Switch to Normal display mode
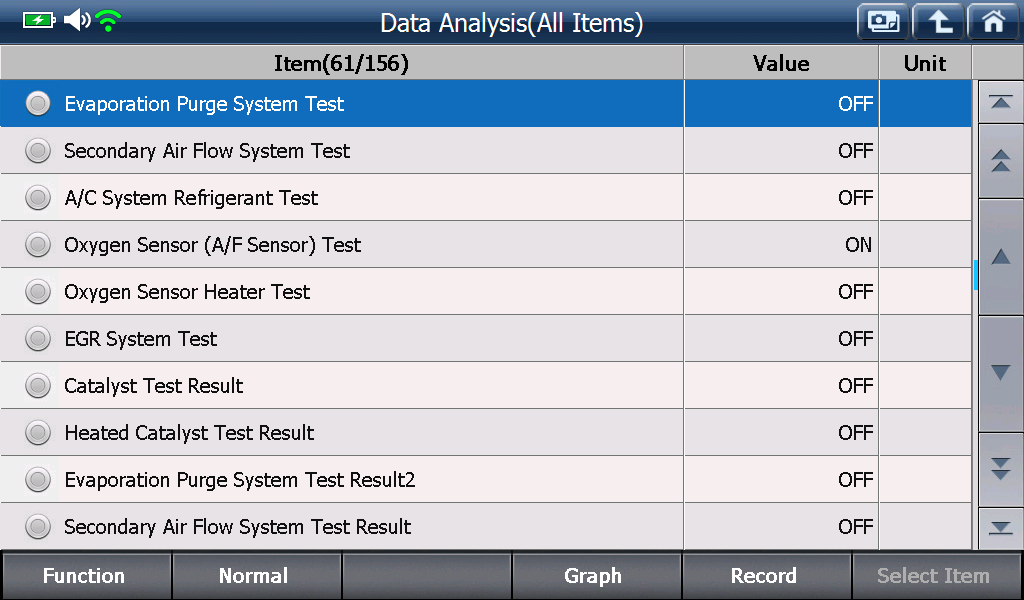1024x600 pixels. [254, 575]
